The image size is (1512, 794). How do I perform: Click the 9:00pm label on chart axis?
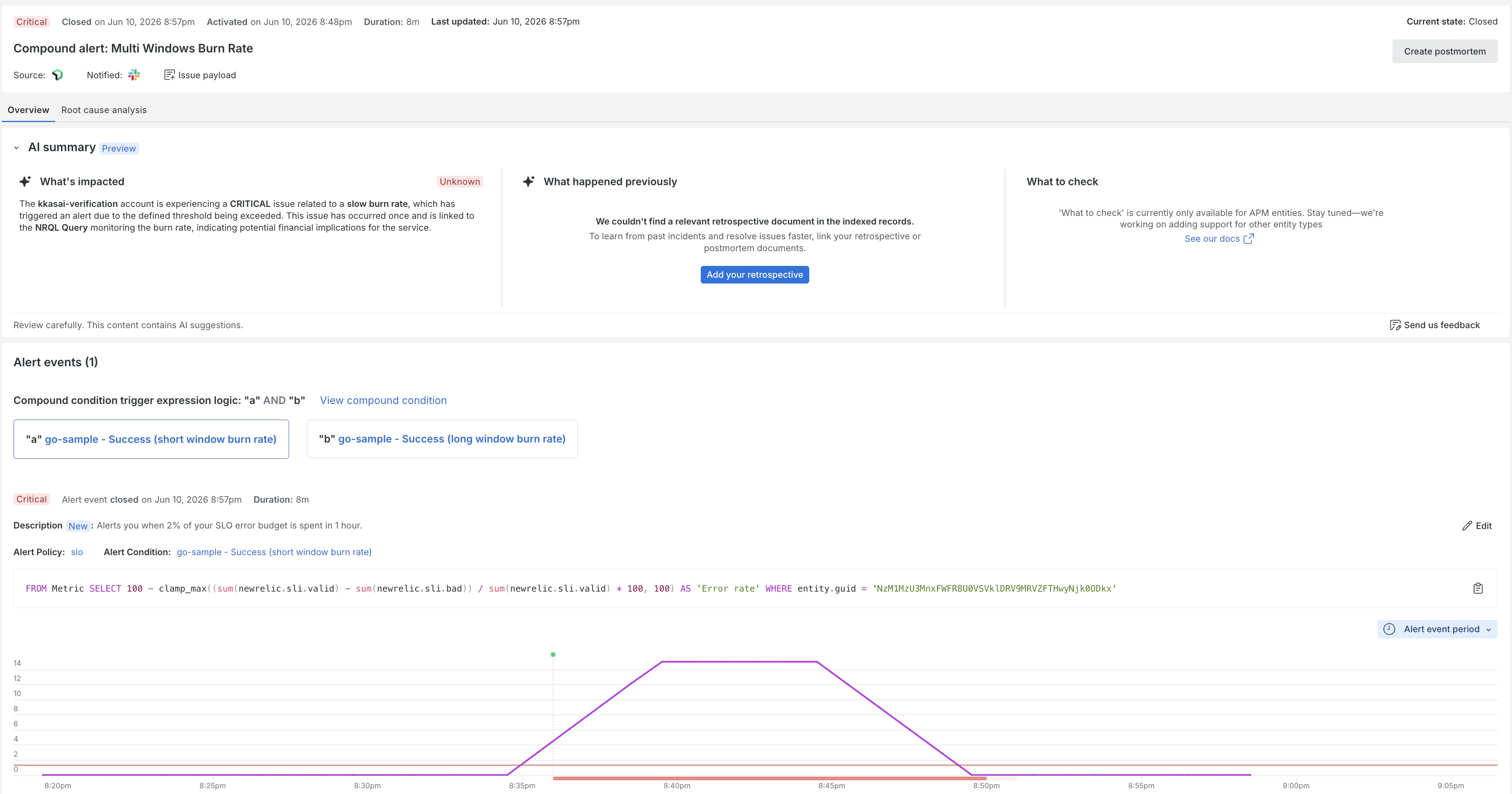point(1296,786)
